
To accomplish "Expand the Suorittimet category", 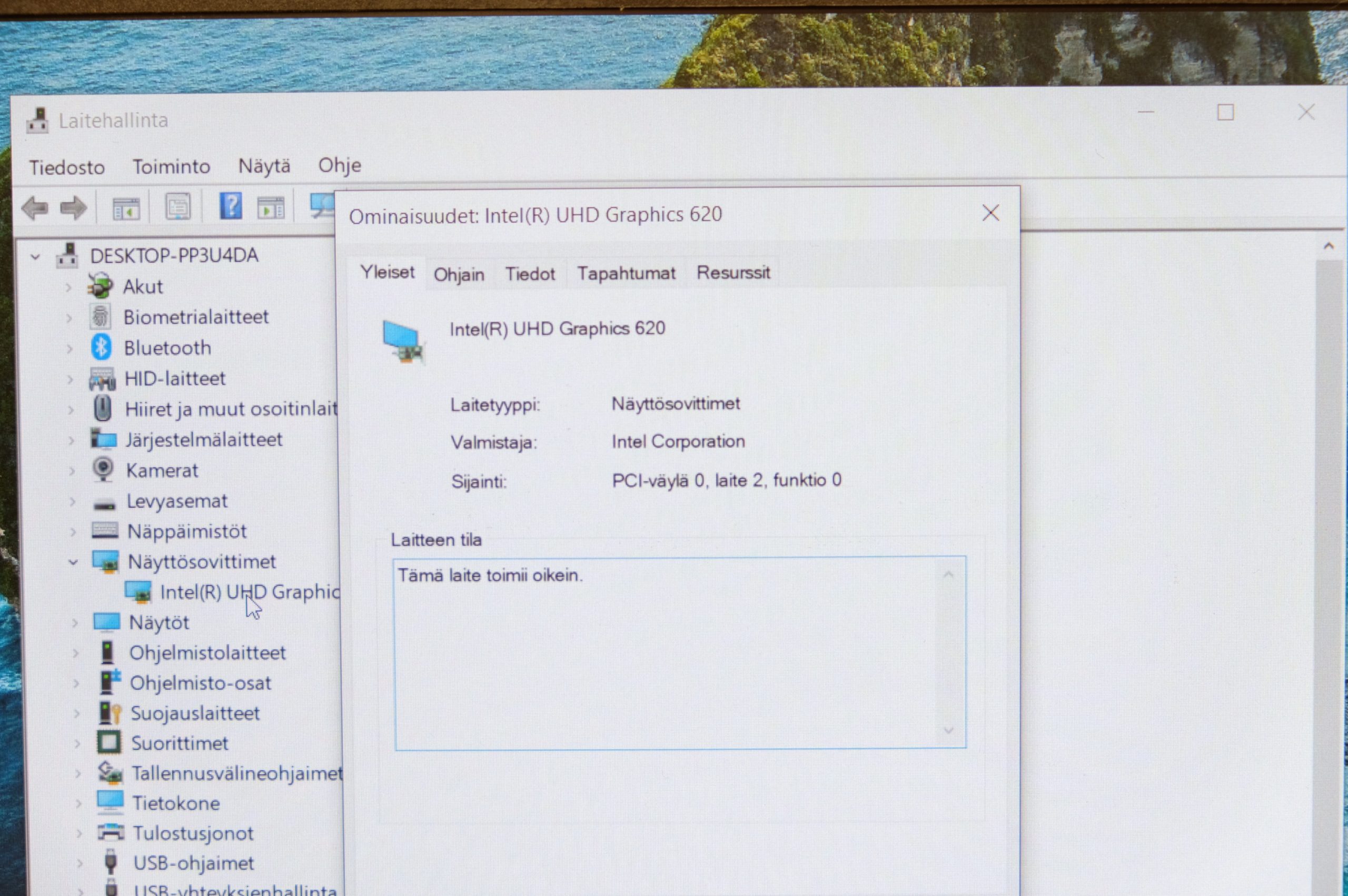I will (77, 744).
